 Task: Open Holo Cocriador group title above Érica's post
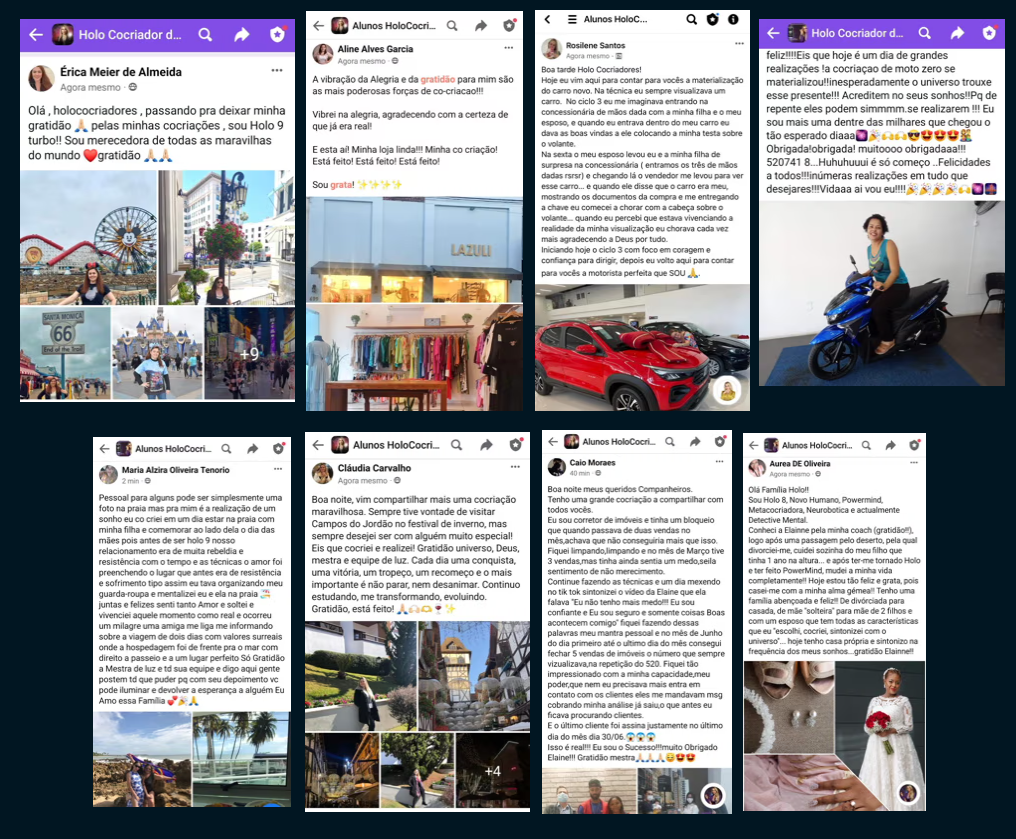[x=130, y=35]
